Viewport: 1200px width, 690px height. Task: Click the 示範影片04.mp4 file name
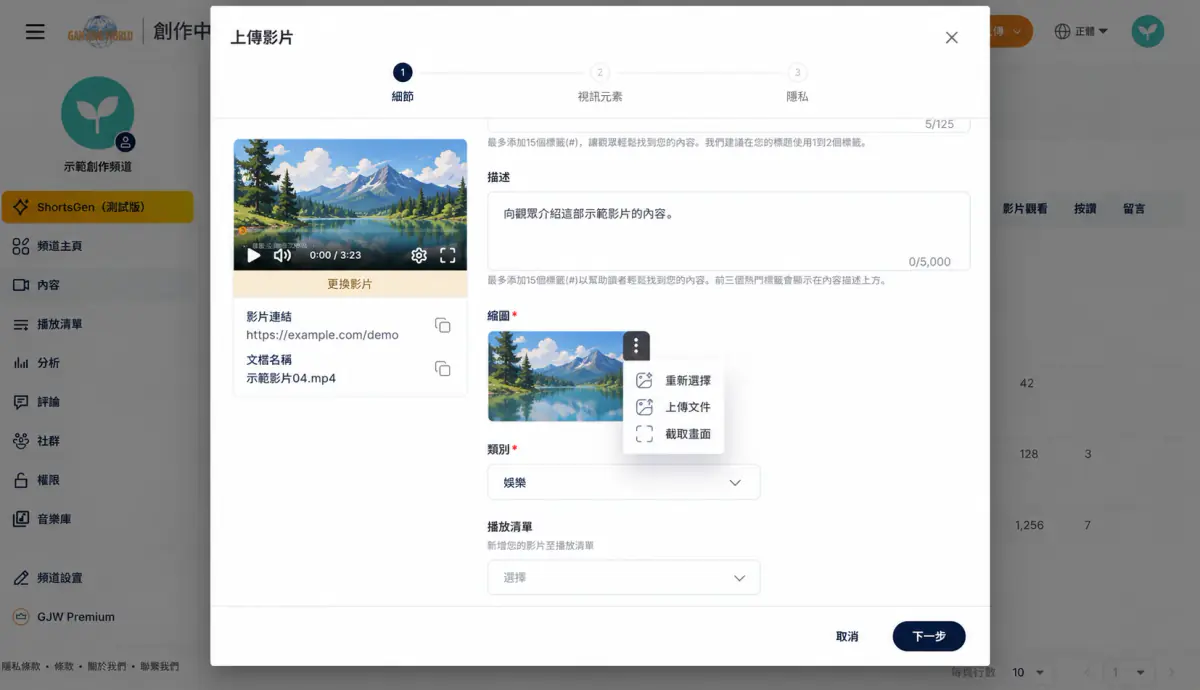click(291, 378)
